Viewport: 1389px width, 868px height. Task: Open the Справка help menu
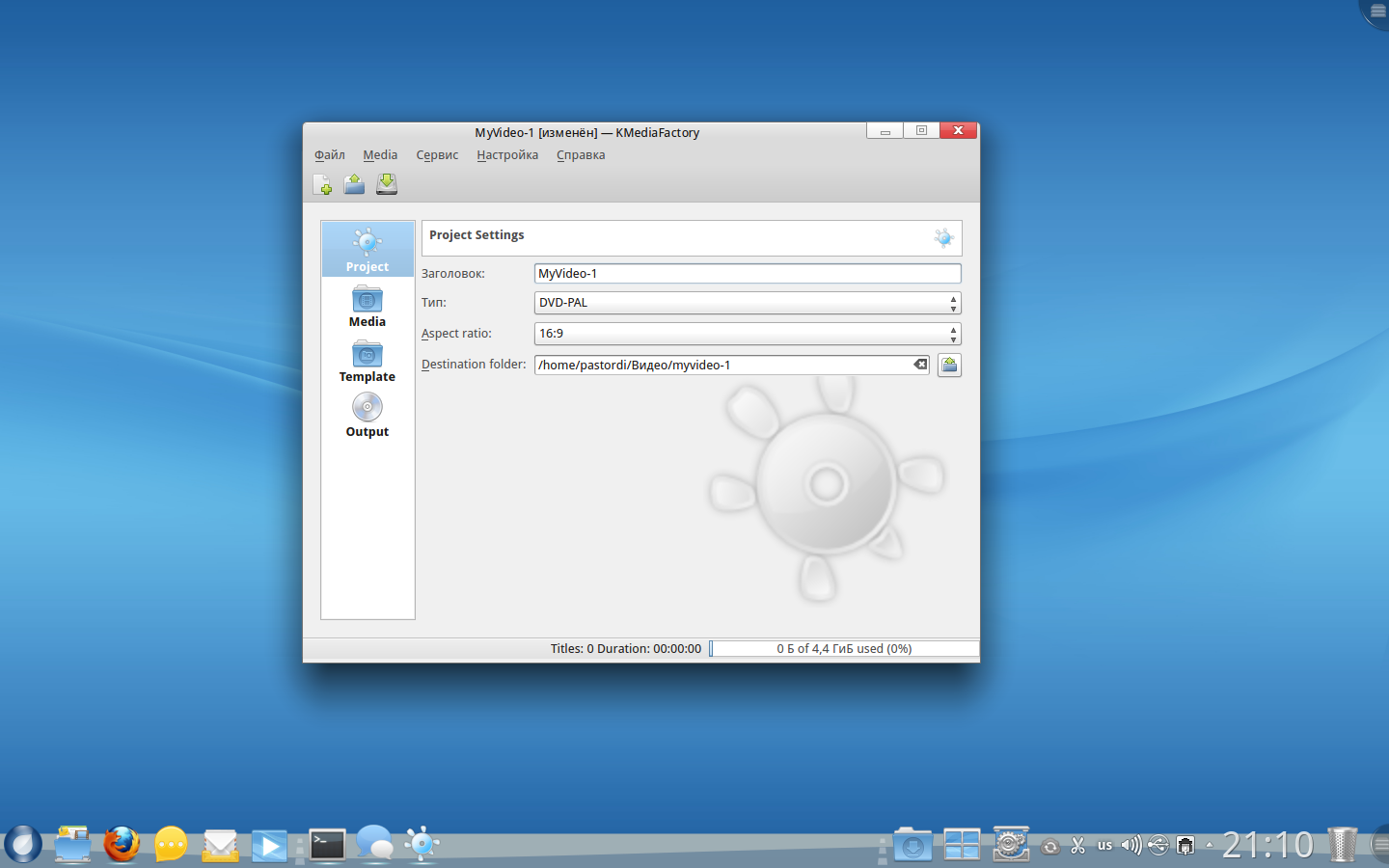click(x=581, y=155)
